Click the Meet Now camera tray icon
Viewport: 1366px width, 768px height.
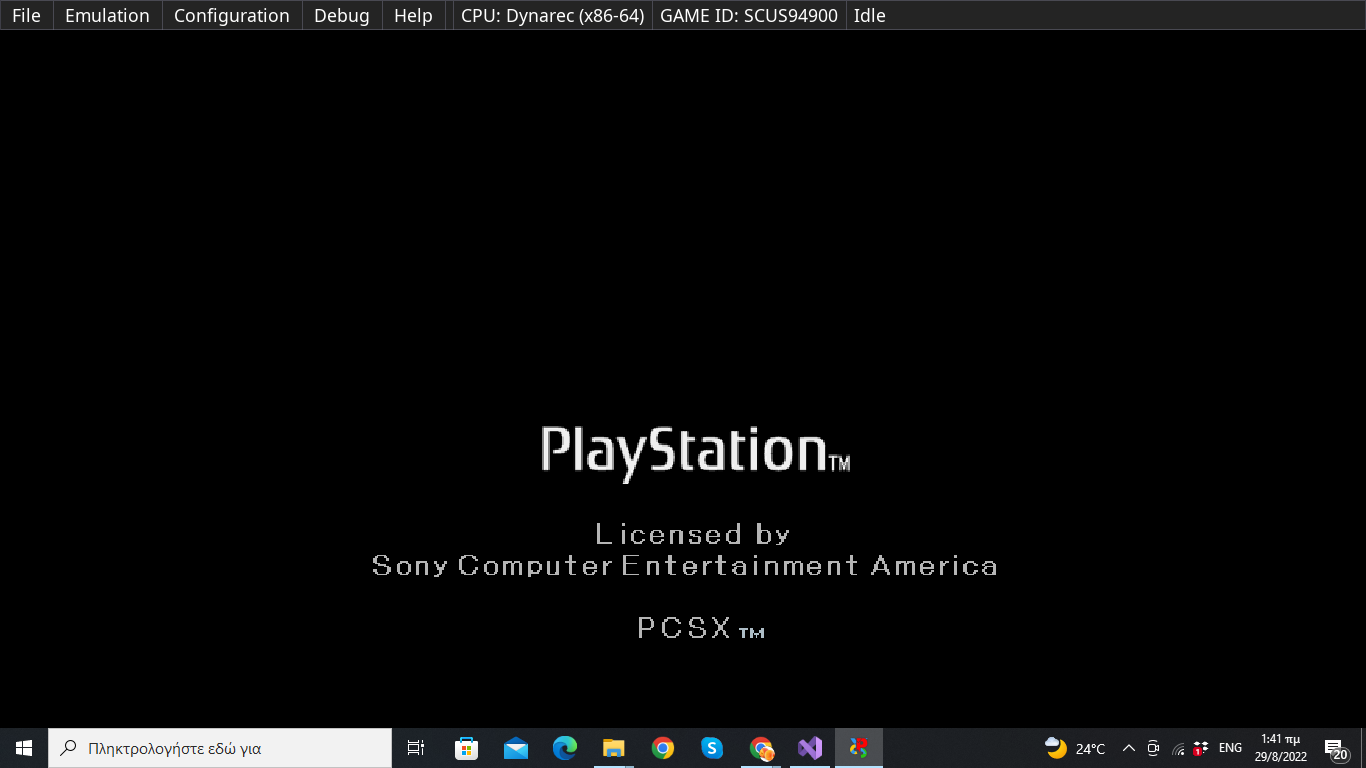[x=1153, y=748]
